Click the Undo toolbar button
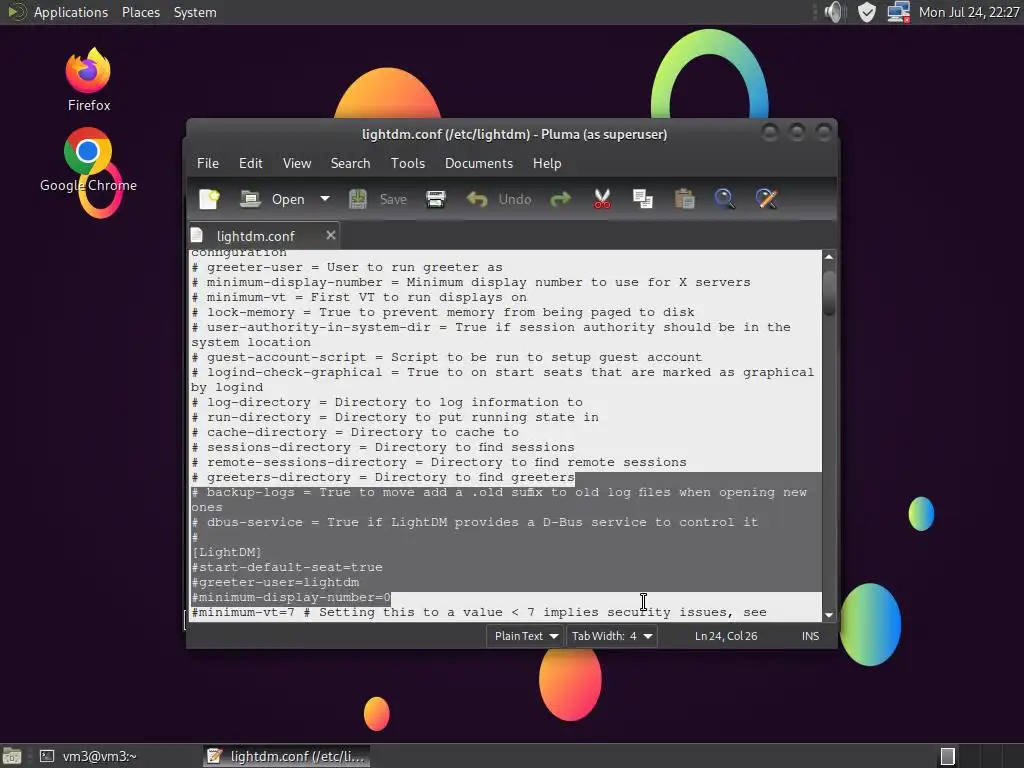The width and height of the screenshot is (1024, 768). click(x=499, y=199)
